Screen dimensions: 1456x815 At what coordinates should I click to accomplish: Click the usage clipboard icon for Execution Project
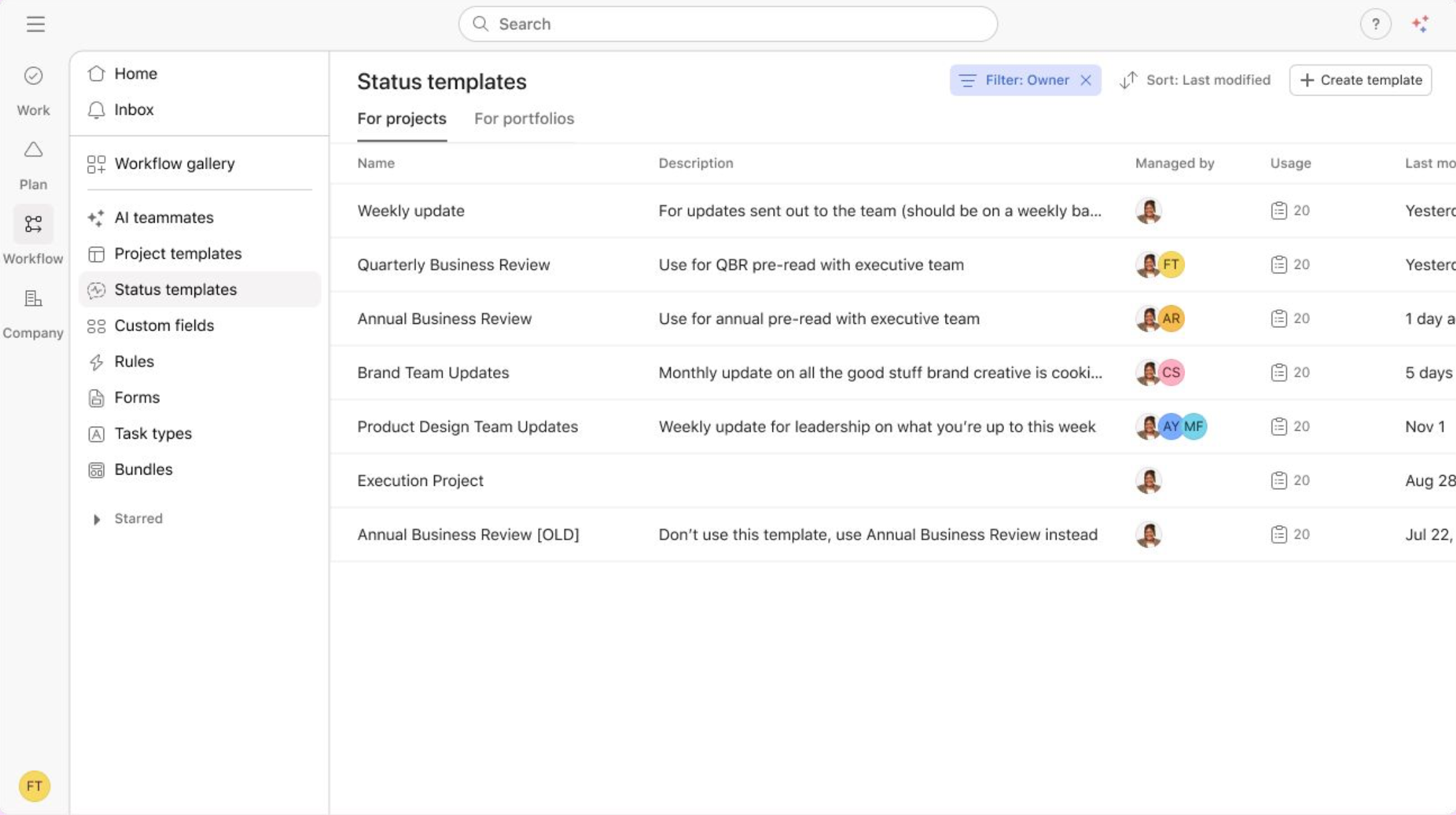[1279, 481]
